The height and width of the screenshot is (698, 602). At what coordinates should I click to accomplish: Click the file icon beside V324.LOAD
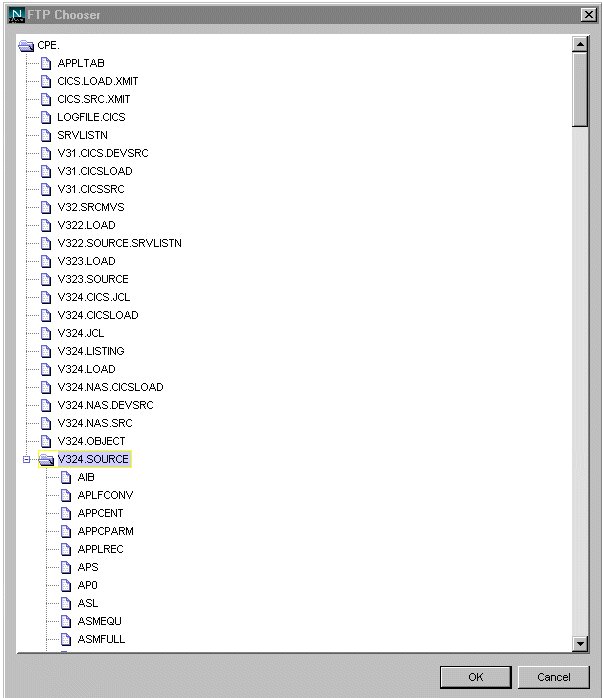[46, 369]
